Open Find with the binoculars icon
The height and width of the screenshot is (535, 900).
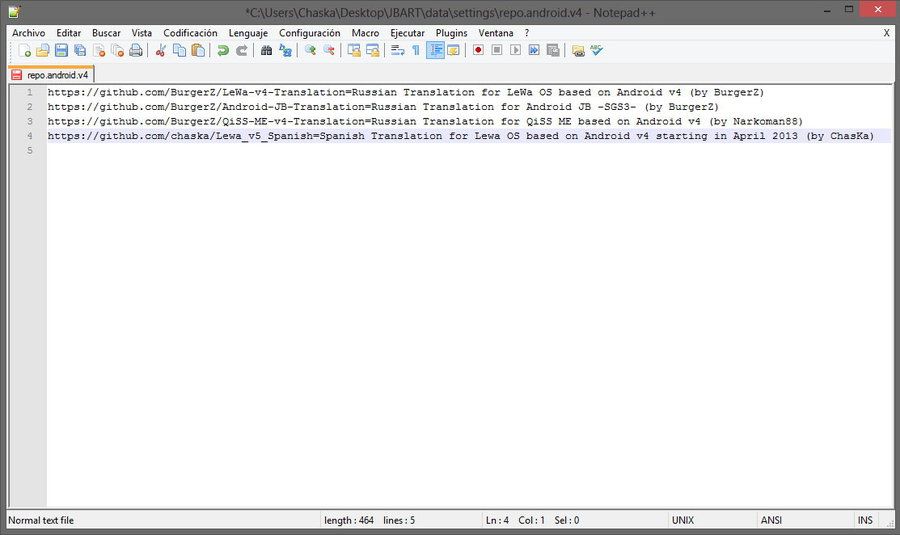coord(266,51)
